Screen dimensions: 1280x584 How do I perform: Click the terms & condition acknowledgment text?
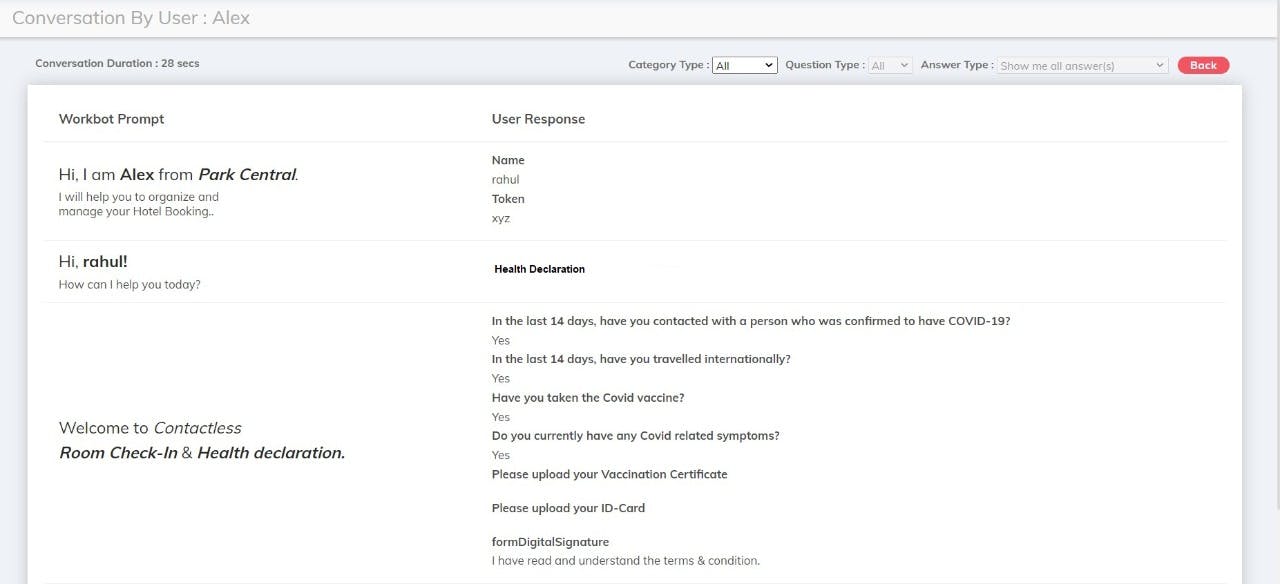[x=625, y=561]
